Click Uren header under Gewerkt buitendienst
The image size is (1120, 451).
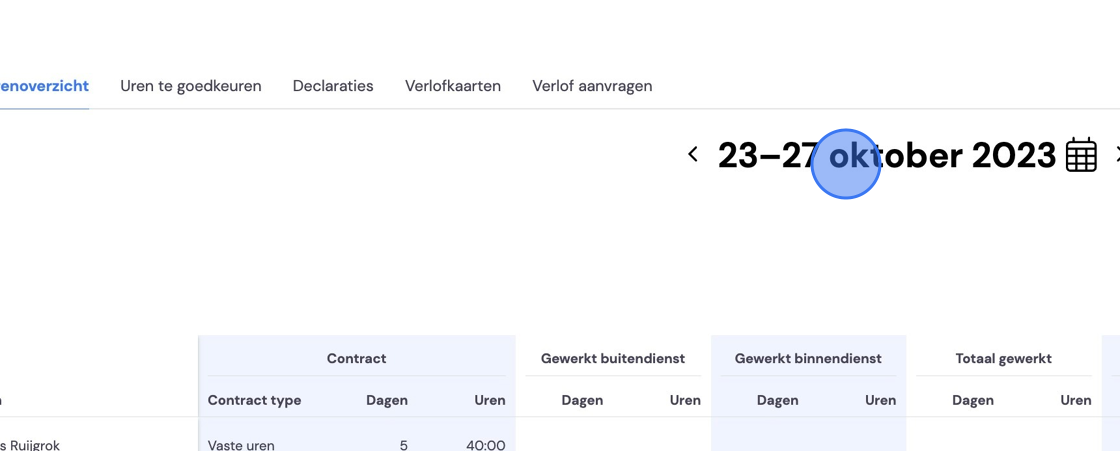(x=685, y=400)
